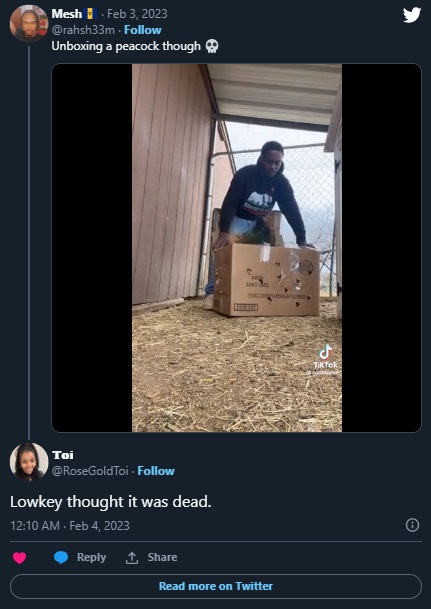Like the tweet with the pink heart icon
Image resolution: width=431 pixels, height=609 pixels.
click(19, 557)
